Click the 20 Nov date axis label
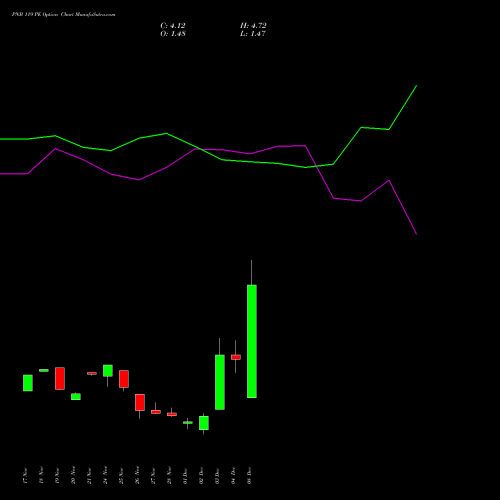The image size is (500, 500). (73, 475)
